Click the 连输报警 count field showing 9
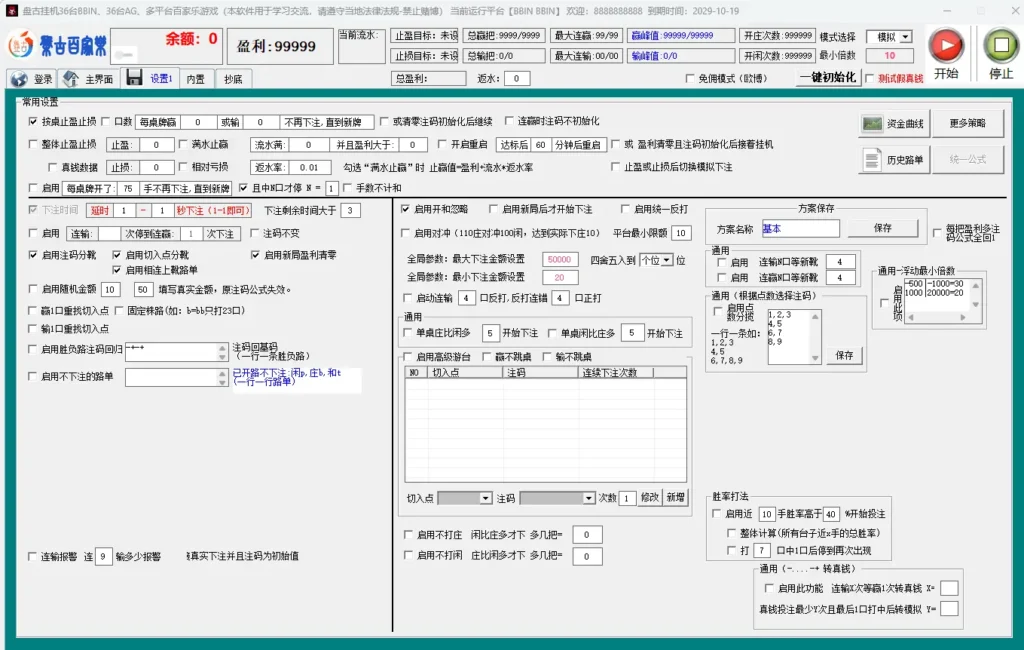This screenshot has height=650, width=1024. click(103, 557)
